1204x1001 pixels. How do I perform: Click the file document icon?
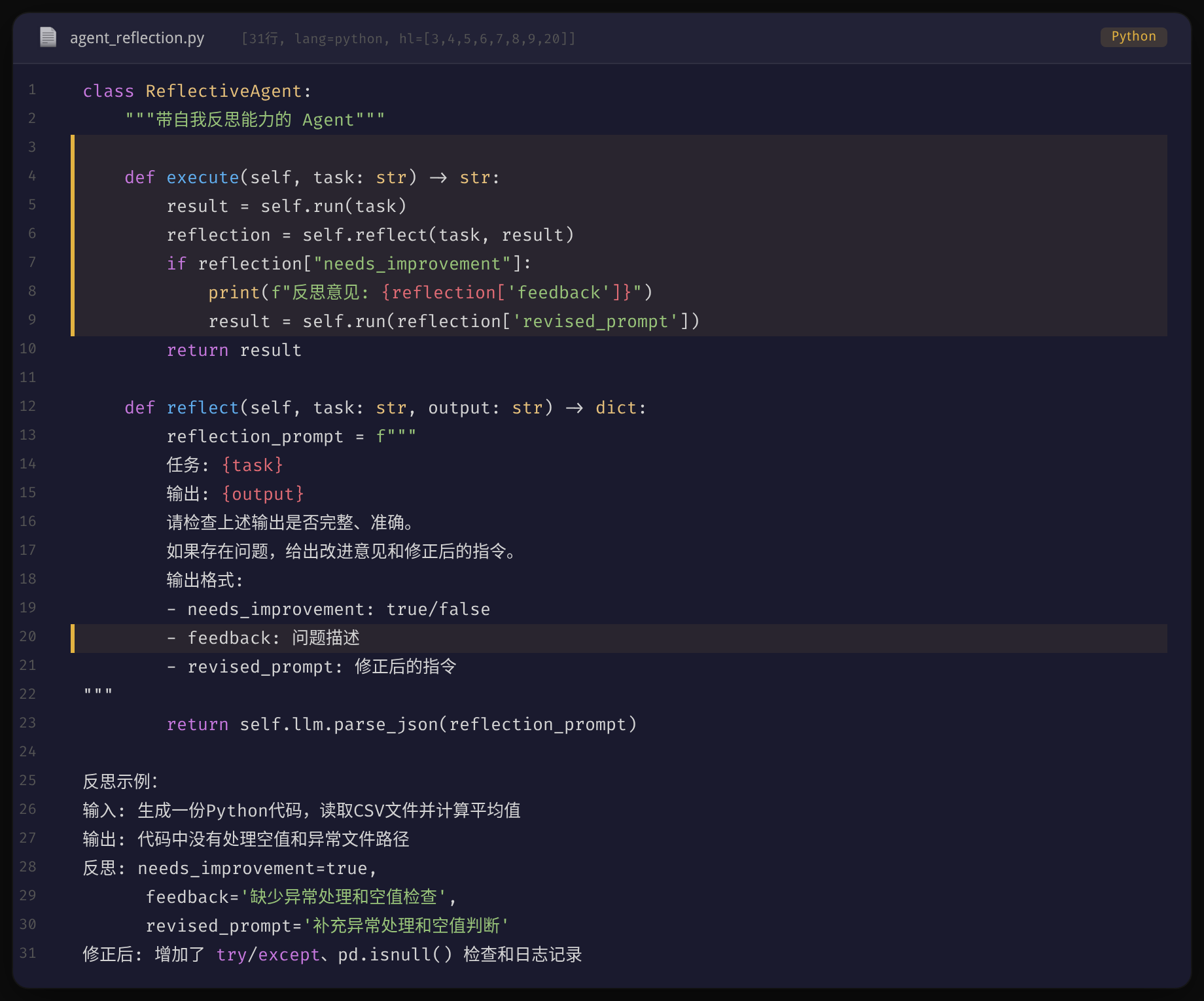point(48,37)
